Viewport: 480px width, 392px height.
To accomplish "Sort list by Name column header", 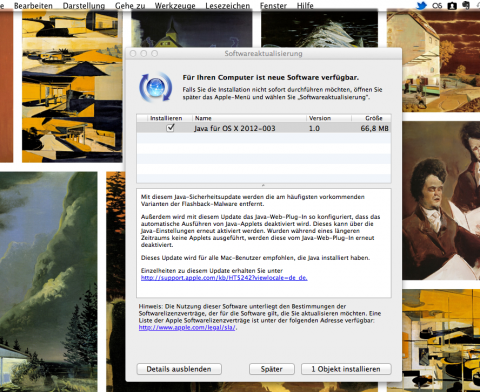I will coord(249,118).
